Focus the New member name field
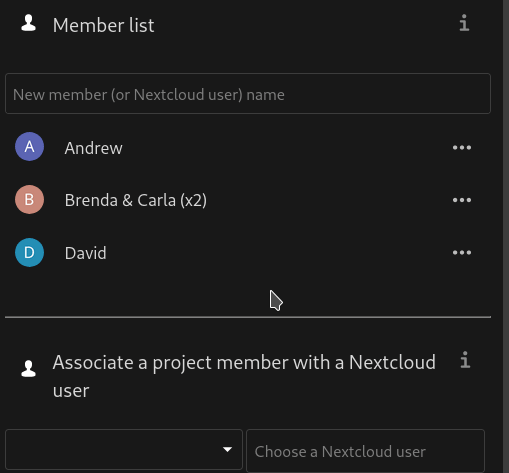The height and width of the screenshot is (473, 509). pyautogui.click(x=248, y=94)
